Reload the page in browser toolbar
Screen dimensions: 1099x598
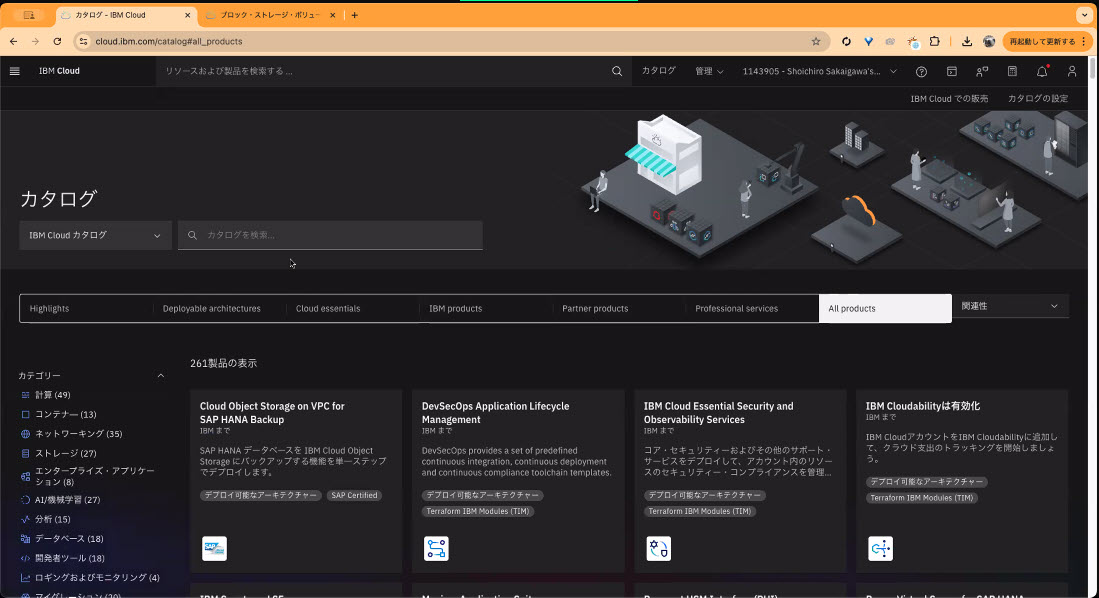click(x=57, y=41)
